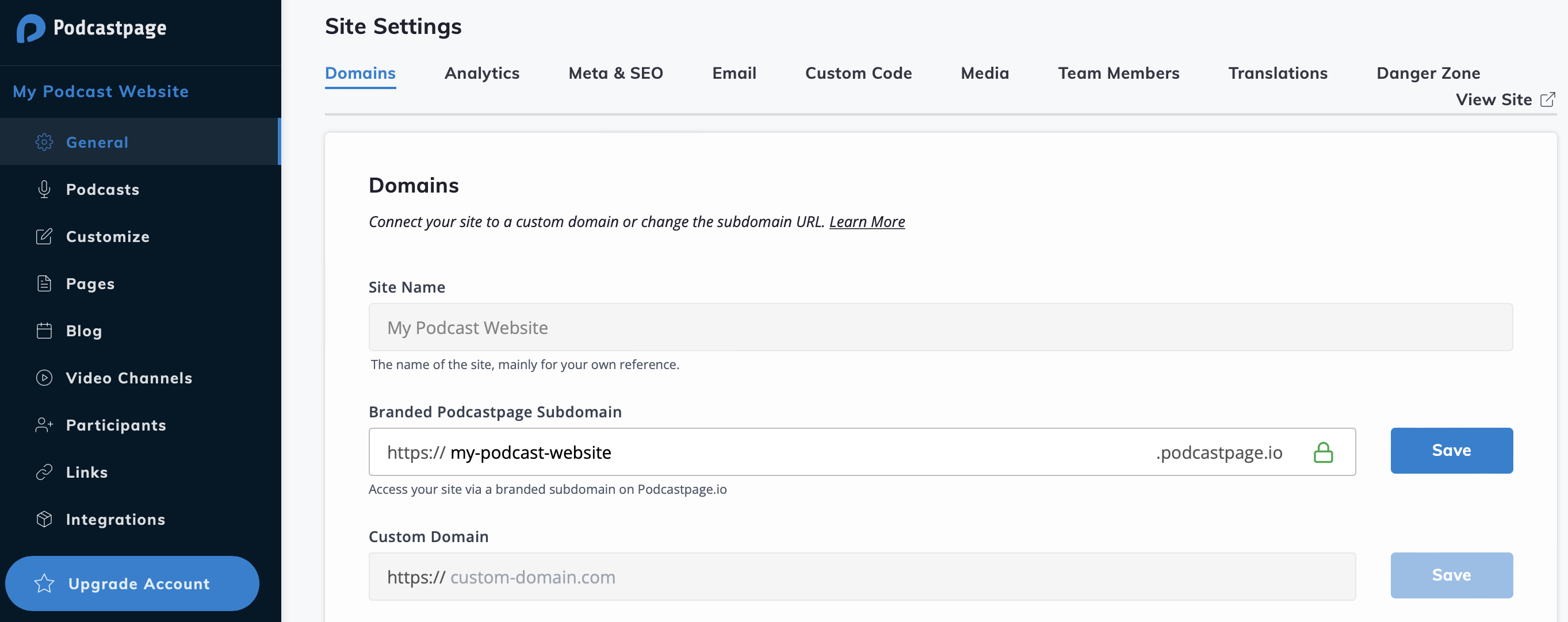Click the Blog calendar icon
The width and height of the screenshot is (1568, 622).
[44, 331]
